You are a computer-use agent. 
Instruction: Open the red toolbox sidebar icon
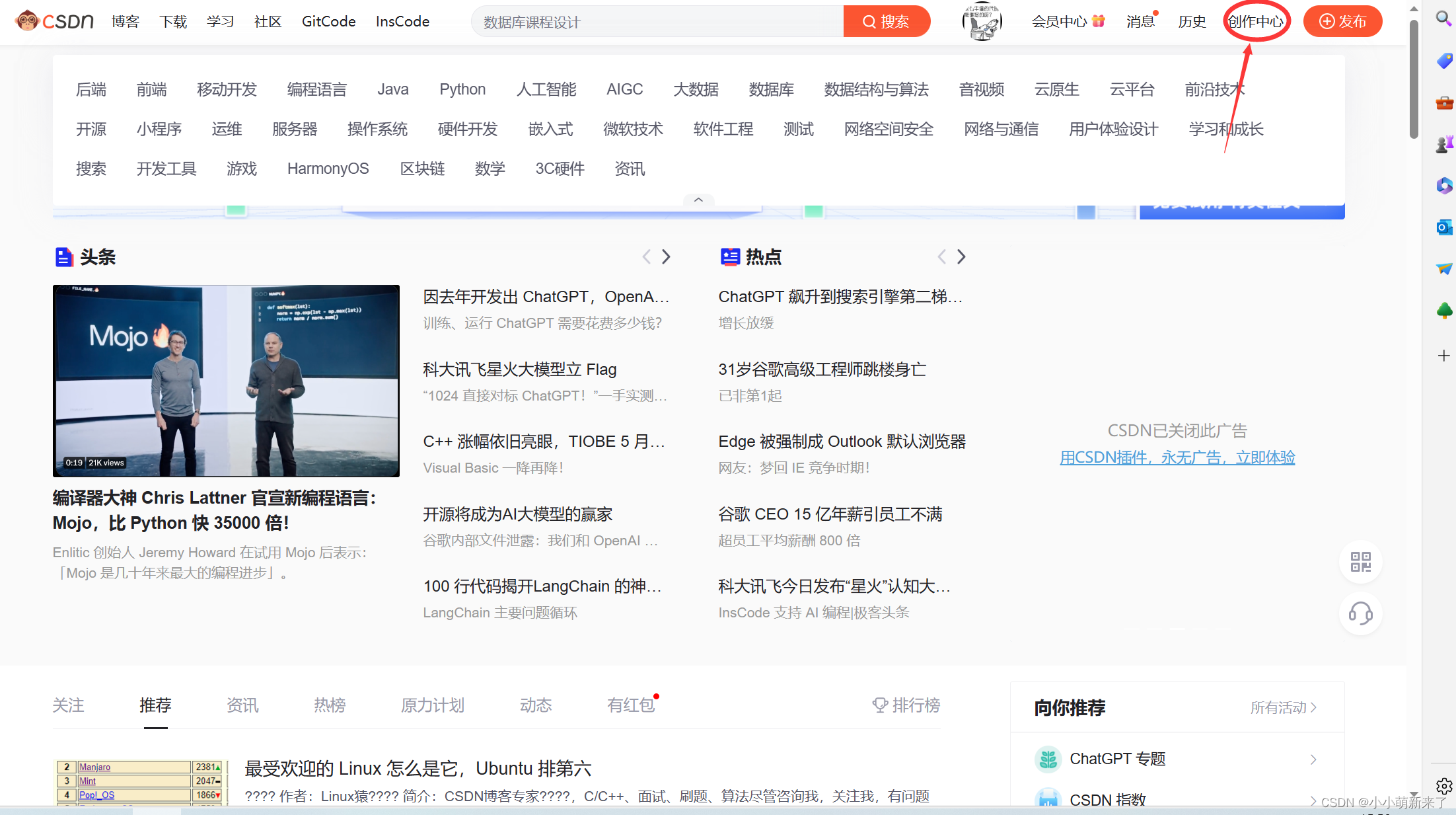[1444, 102]
